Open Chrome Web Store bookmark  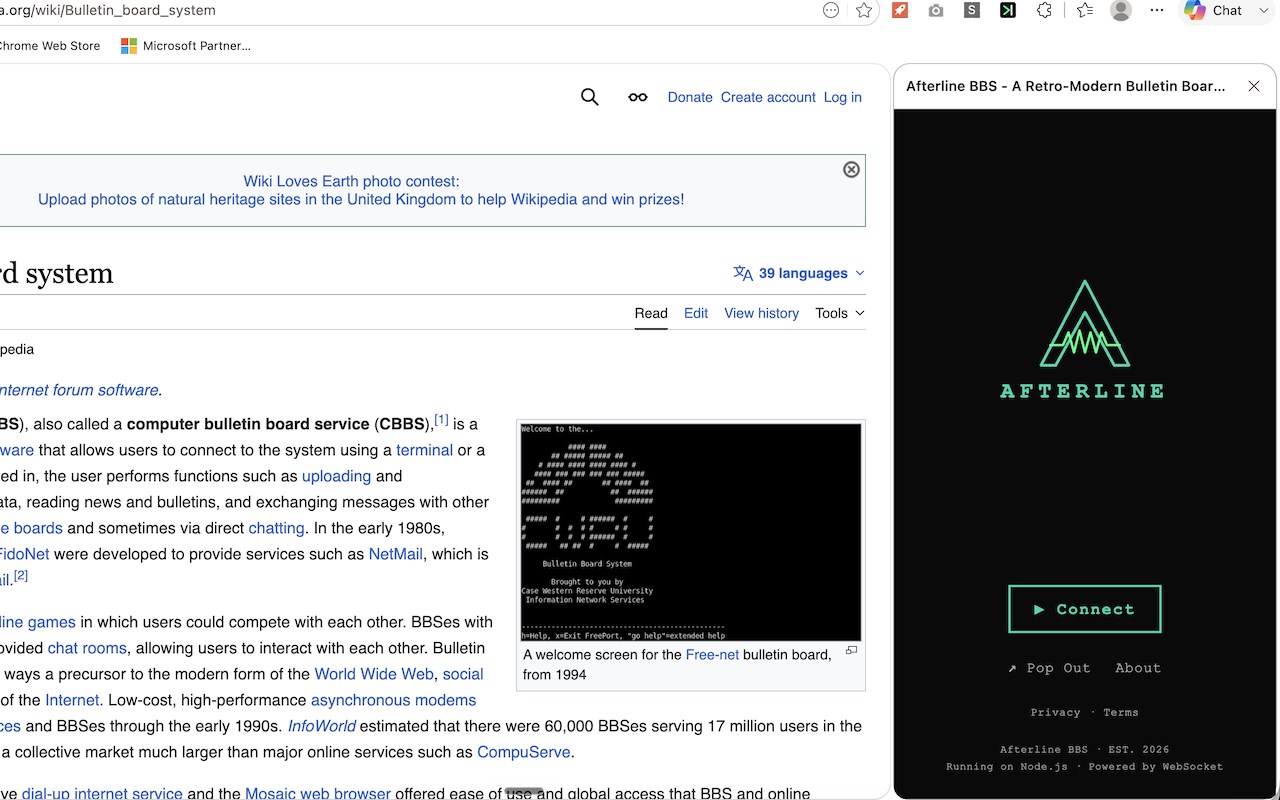49,45
